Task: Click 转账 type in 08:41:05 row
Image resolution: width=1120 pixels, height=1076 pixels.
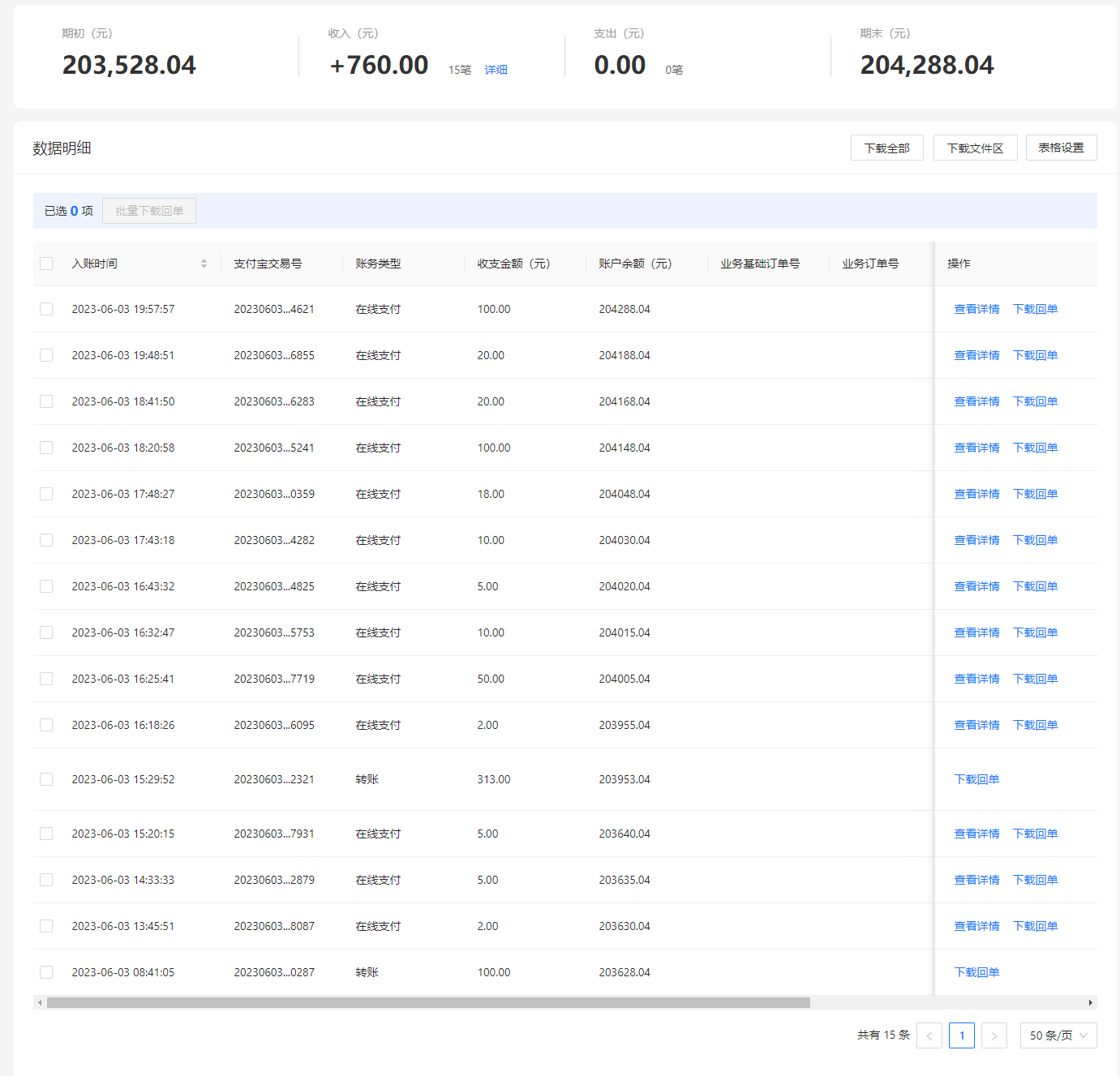Action: pos(367,972)
